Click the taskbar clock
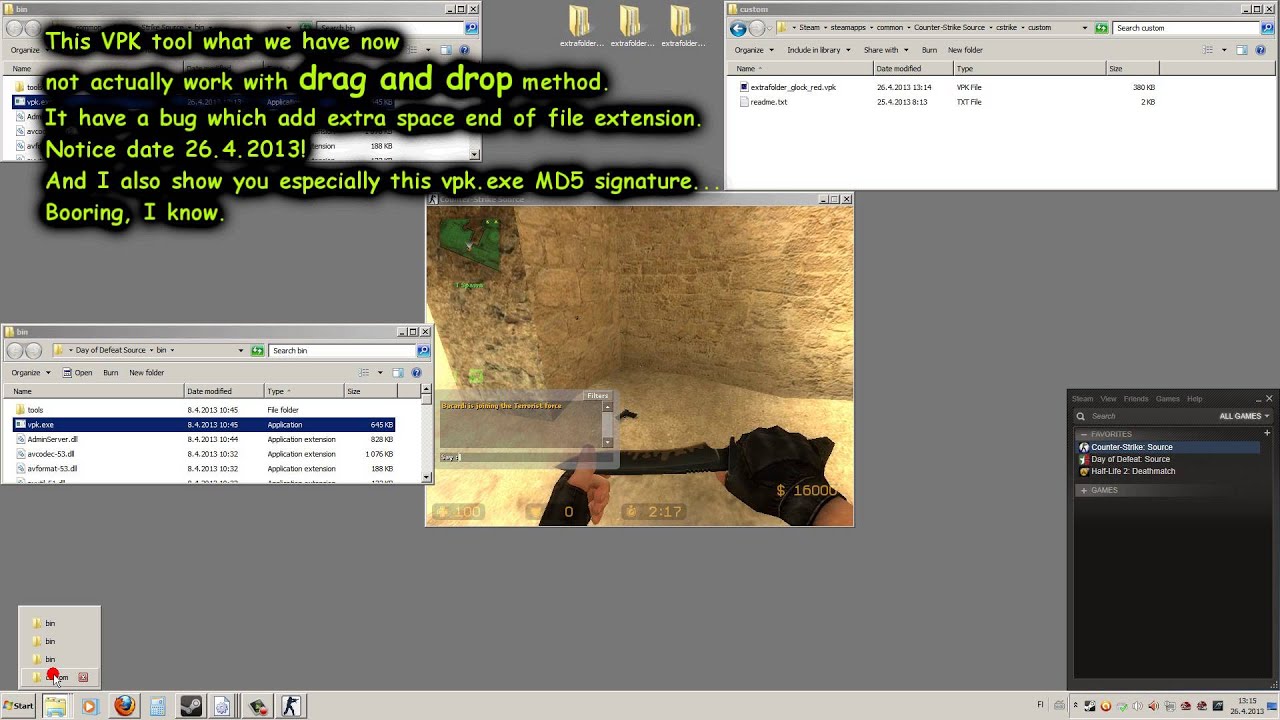Screen dimensions: 1280x720 1247,706
